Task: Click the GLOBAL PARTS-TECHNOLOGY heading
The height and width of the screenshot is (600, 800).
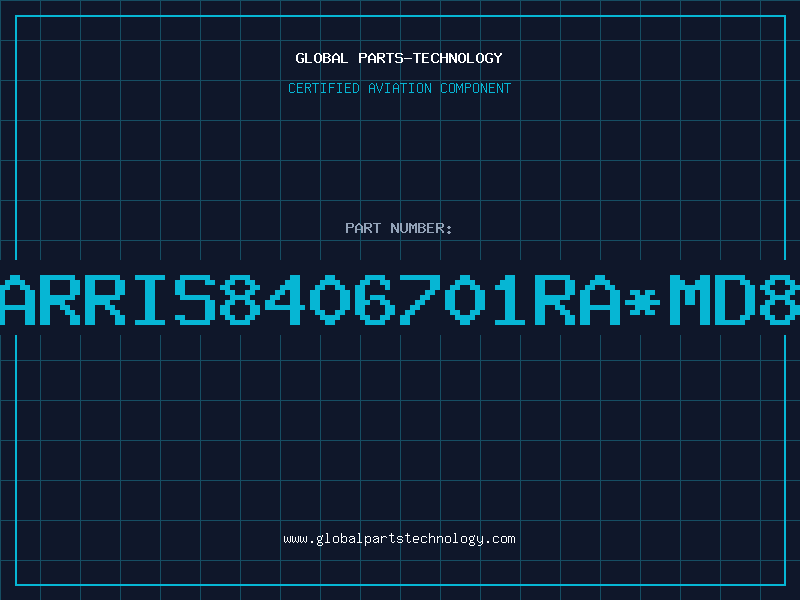Action: 399,58
